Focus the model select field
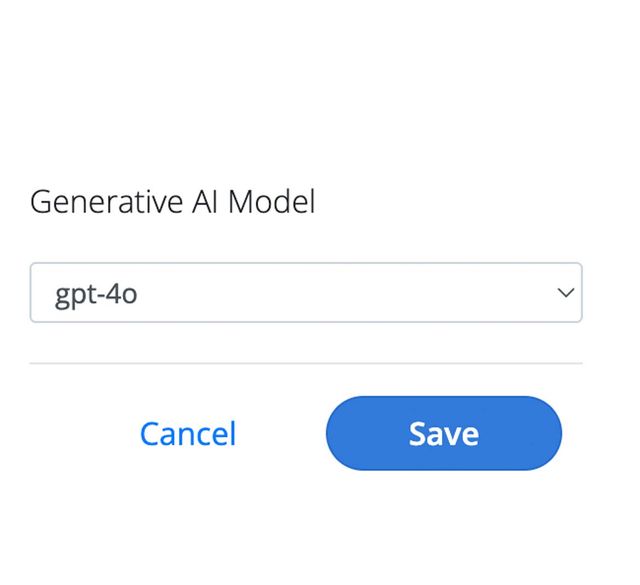The width and height of the screenshot is (640, 585). click(x=305, y=293)
